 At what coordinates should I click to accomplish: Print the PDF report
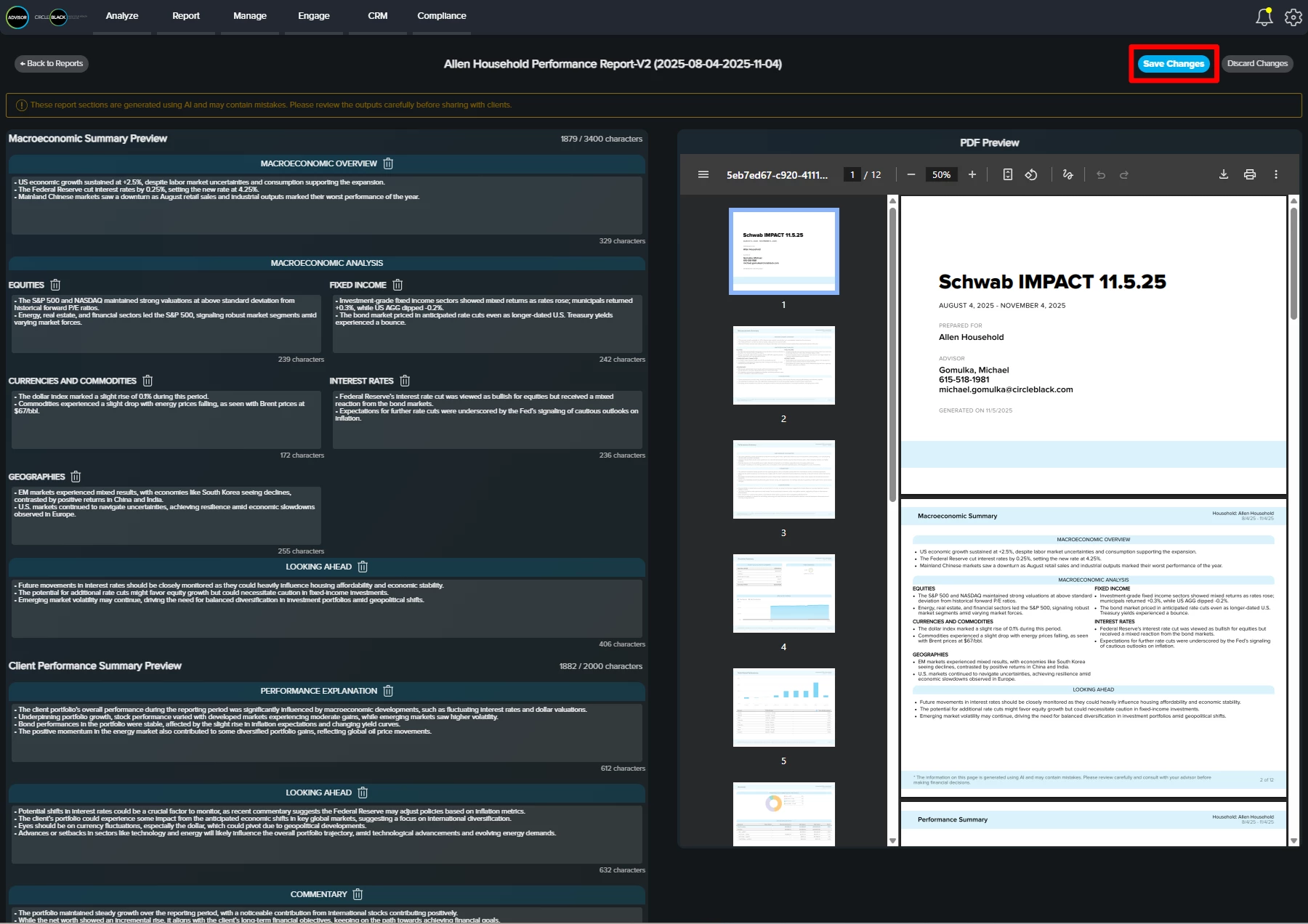(x=1250, y=174)
